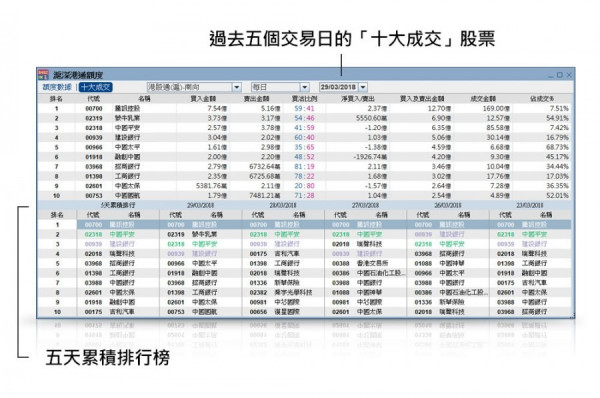Click 香港交易所 in the 27/03/2018 column
Image resolution: width=600 pixels, height=398 pixels.
372,263
